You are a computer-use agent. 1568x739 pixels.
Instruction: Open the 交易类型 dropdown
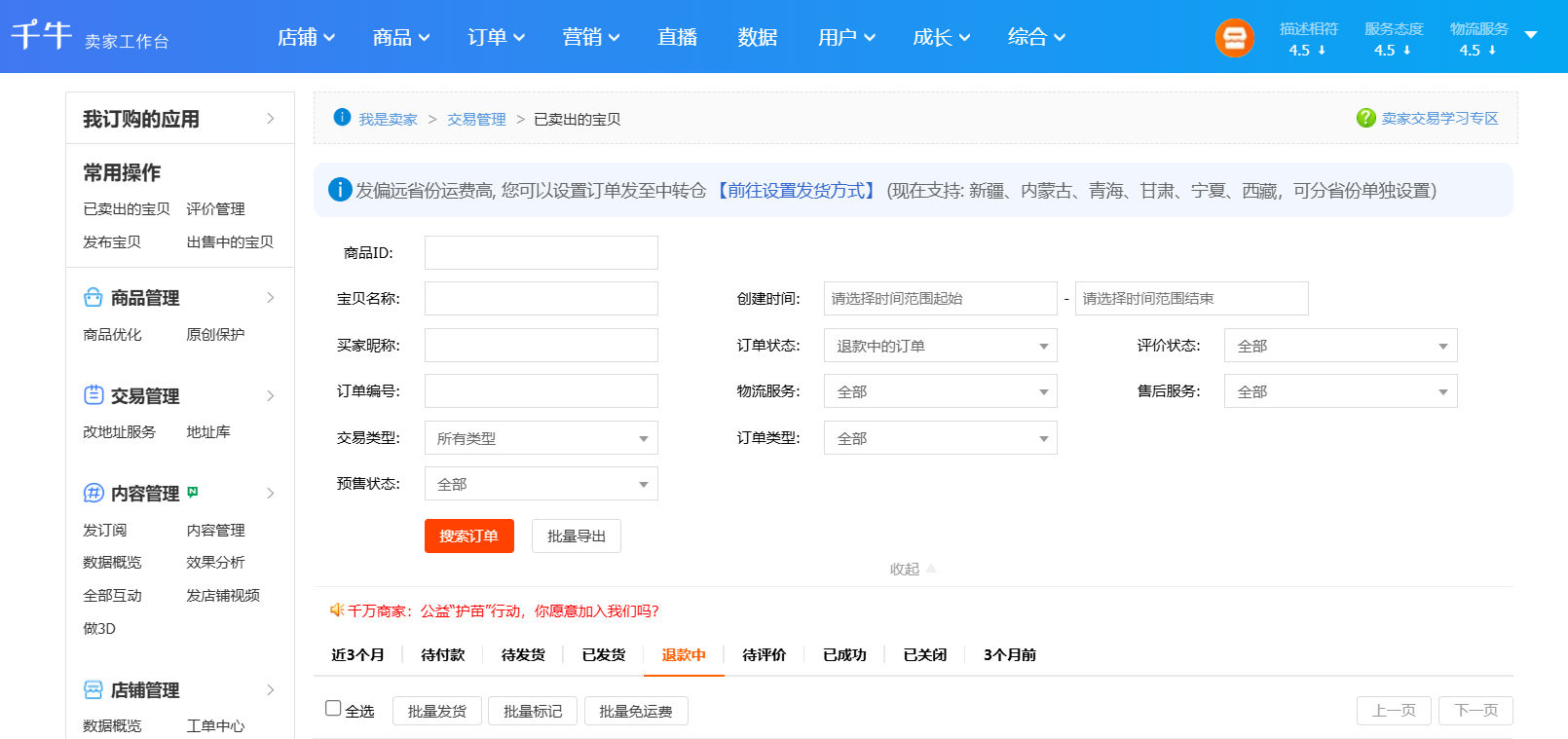coord(541,438)
